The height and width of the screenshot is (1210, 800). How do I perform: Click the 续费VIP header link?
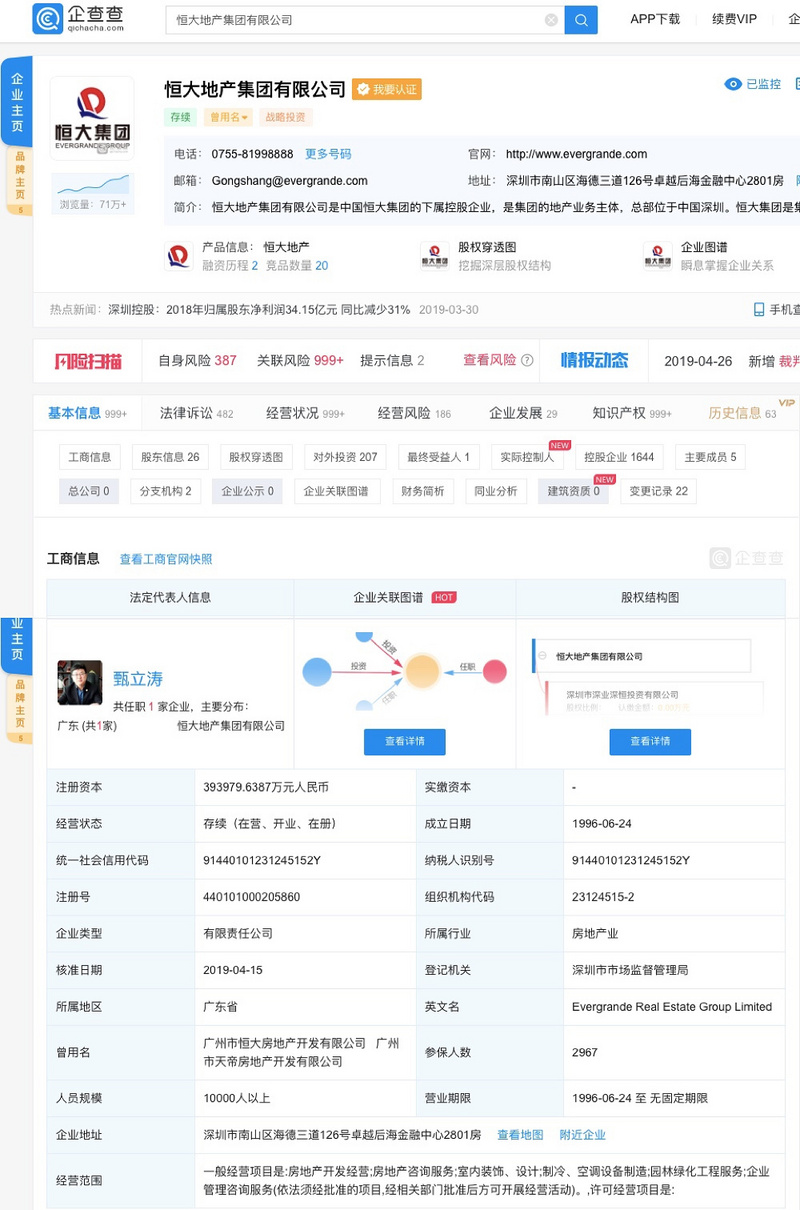pyautogui.click(x=734, y=19)
